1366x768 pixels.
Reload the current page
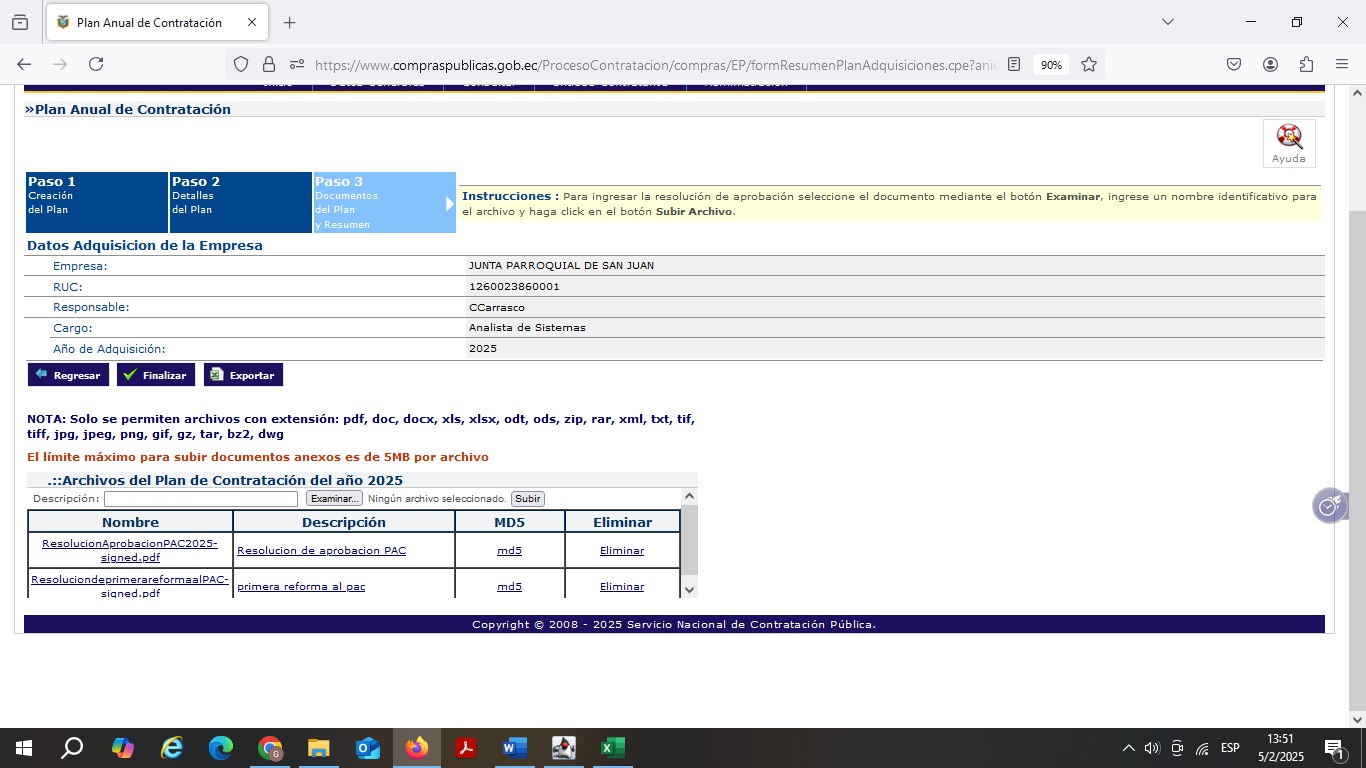click(x=96, y=64)
